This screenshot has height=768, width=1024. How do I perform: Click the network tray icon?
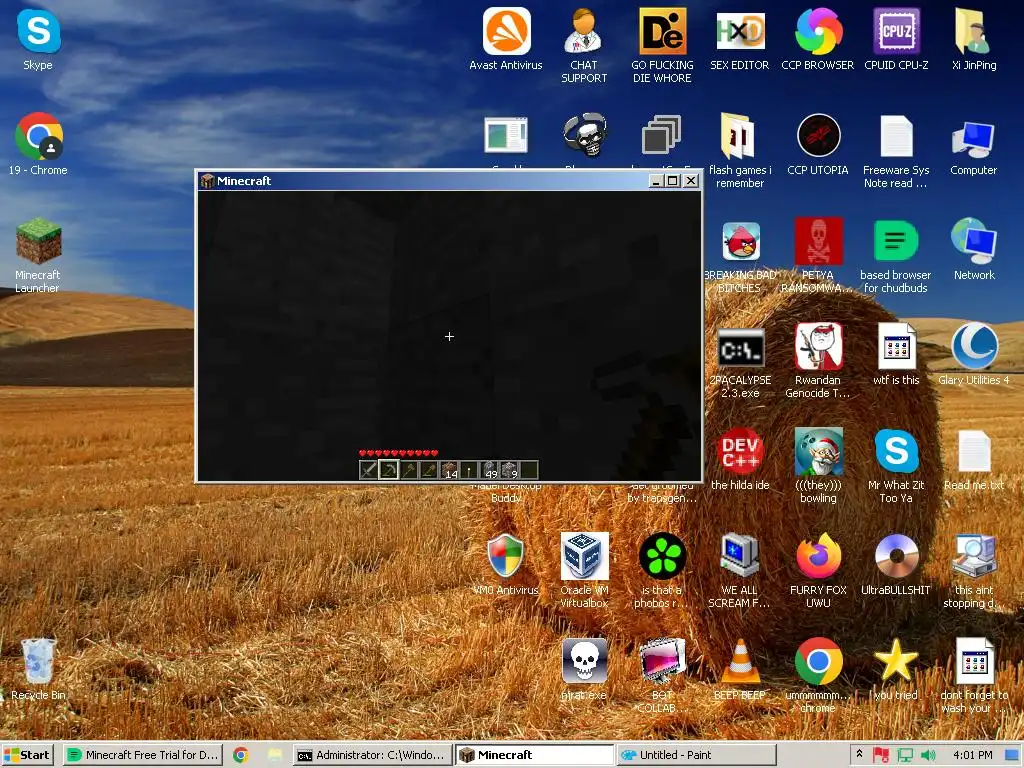tap(905, 755)
